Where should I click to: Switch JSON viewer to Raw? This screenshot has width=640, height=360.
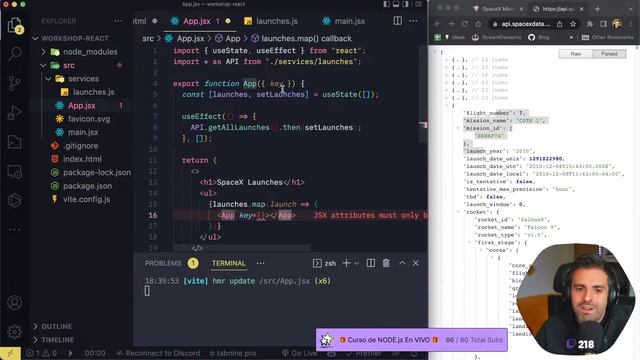click(576, 54)
